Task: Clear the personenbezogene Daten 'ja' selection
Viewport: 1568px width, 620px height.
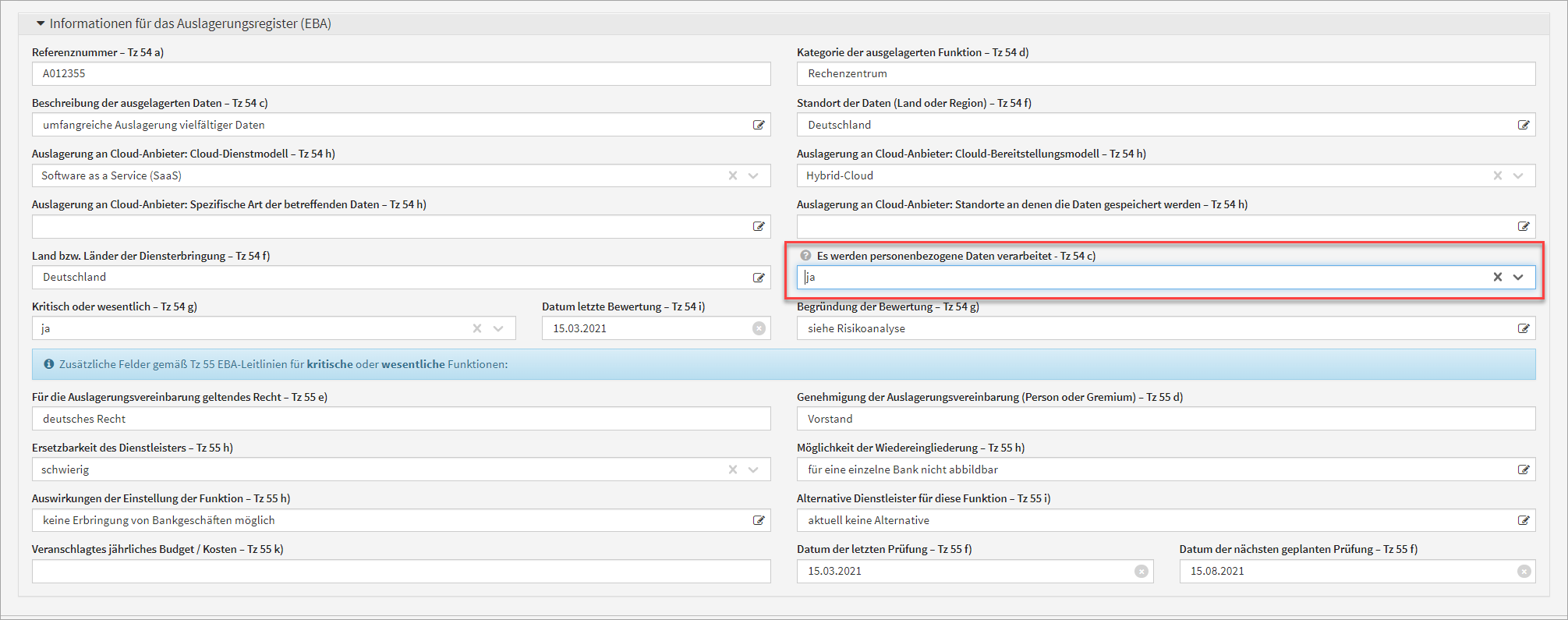Action: pos(1497,277)
